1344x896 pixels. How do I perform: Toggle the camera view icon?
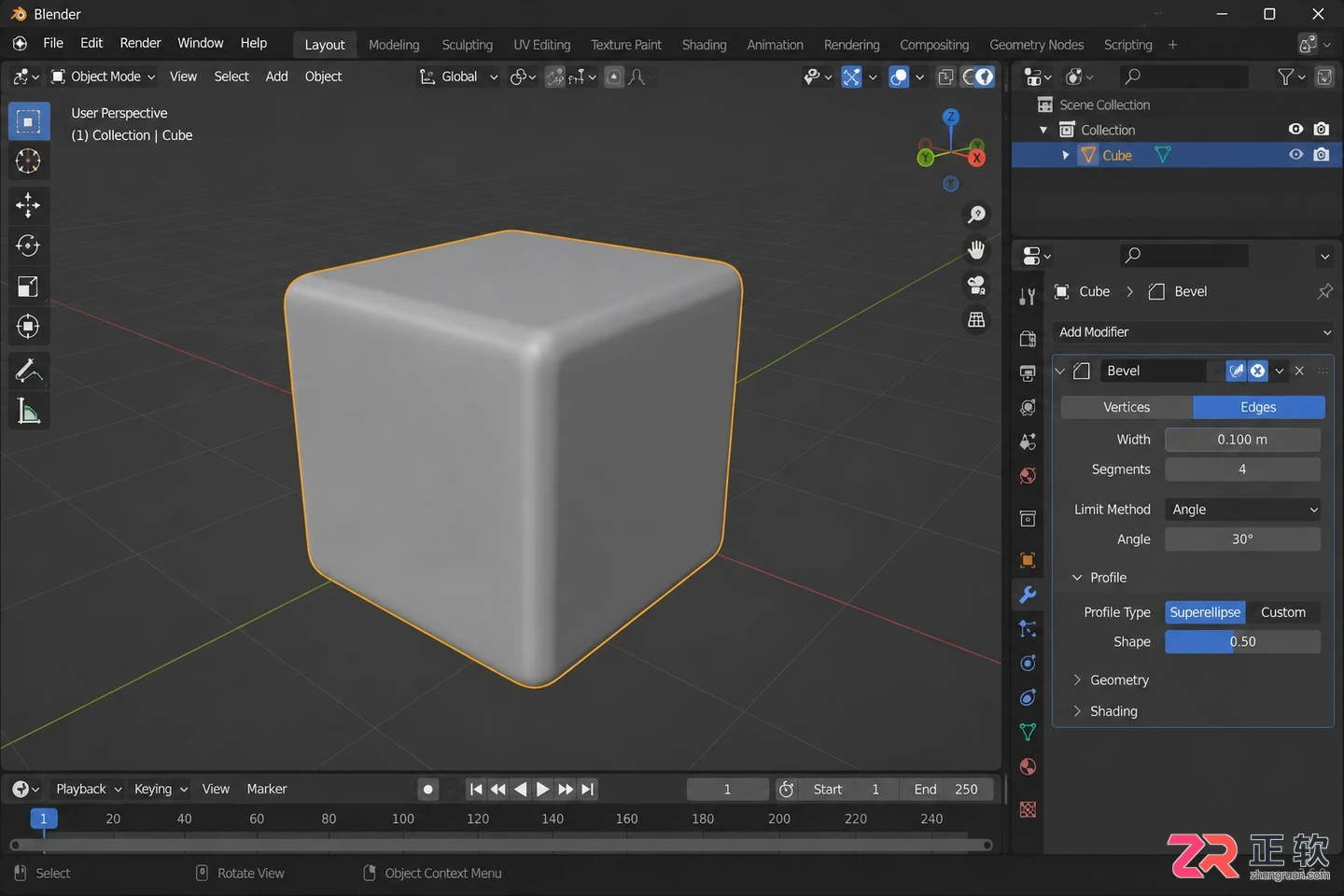(976, 285)
